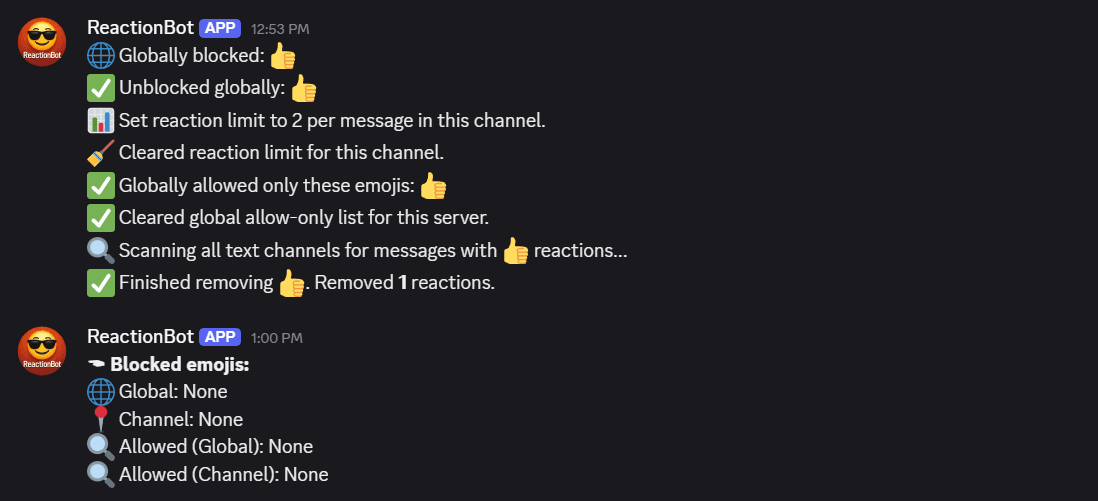Click the broom emoji beside Cleared reaction limit
Image resolution: width=1098 pixels, height=501 pixels.
click(101, 153)
